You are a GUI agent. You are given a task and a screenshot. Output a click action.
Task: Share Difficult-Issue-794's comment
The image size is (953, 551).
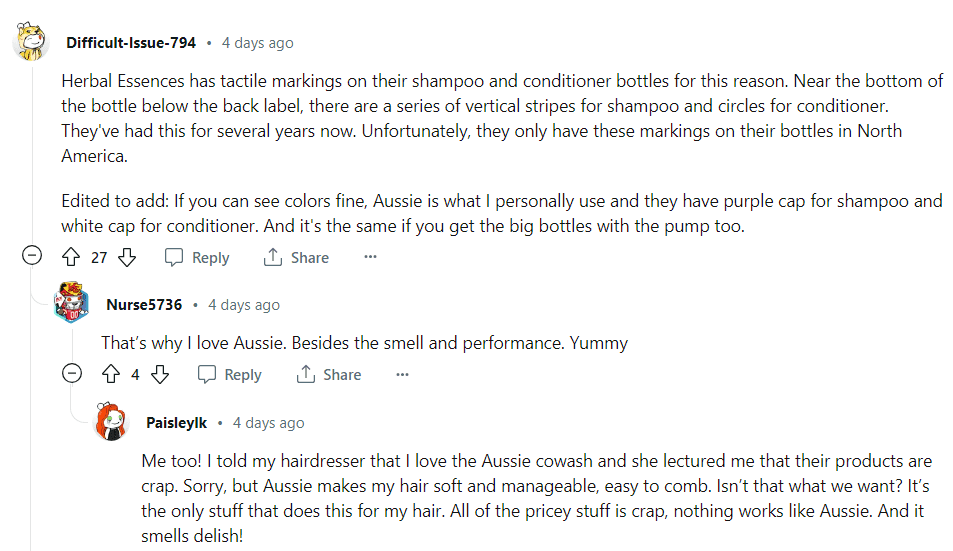[296, 257]
